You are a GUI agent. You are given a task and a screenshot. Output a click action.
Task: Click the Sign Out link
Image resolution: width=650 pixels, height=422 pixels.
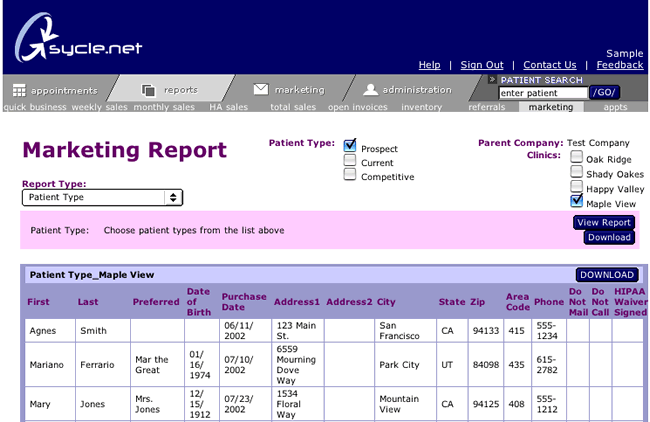481,65
